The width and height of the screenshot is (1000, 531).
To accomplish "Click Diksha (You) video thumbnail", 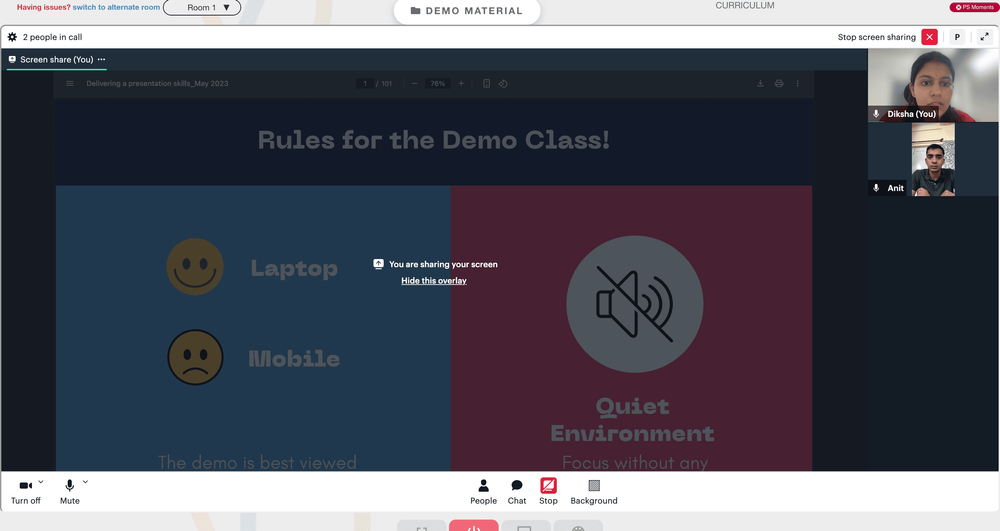I will pos(933,85).
